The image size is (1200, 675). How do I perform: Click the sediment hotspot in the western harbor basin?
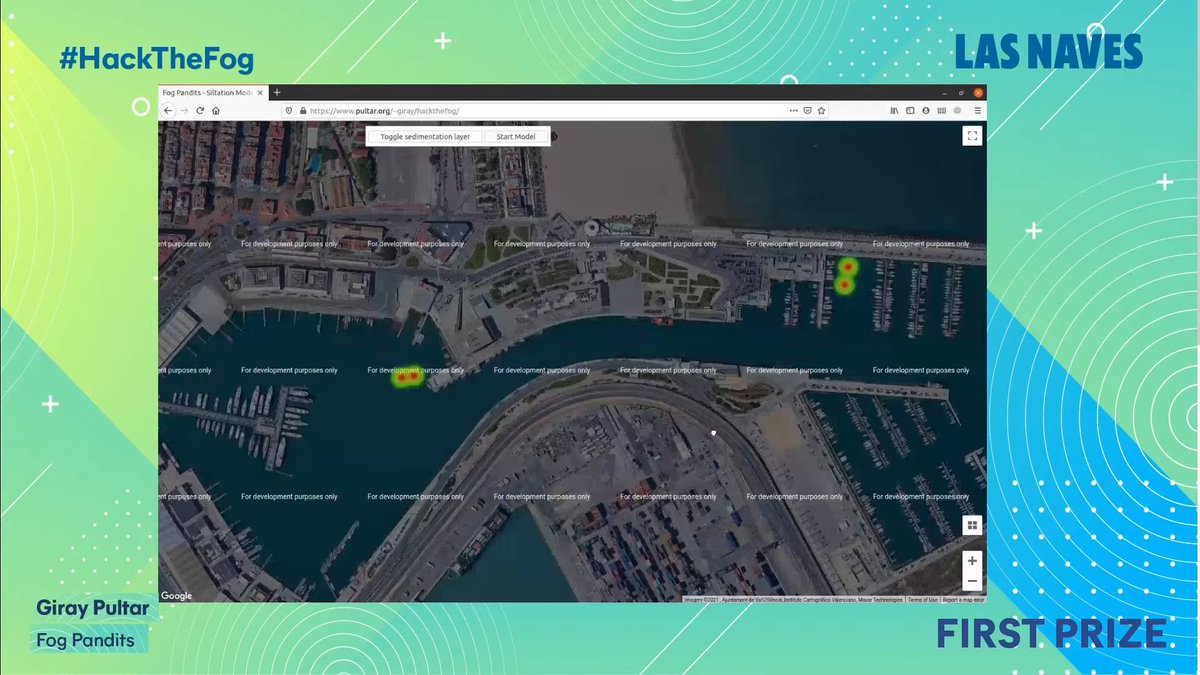click(407, 376)
